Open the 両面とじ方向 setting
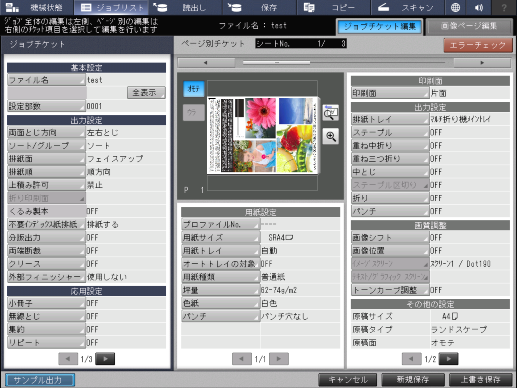The height and width of the screenshot is (388, 517). tap(46, 133)
